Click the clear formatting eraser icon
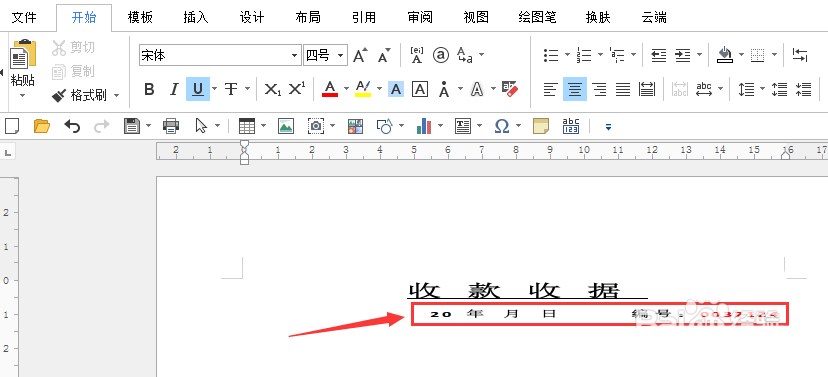 [x=510, y=89]
